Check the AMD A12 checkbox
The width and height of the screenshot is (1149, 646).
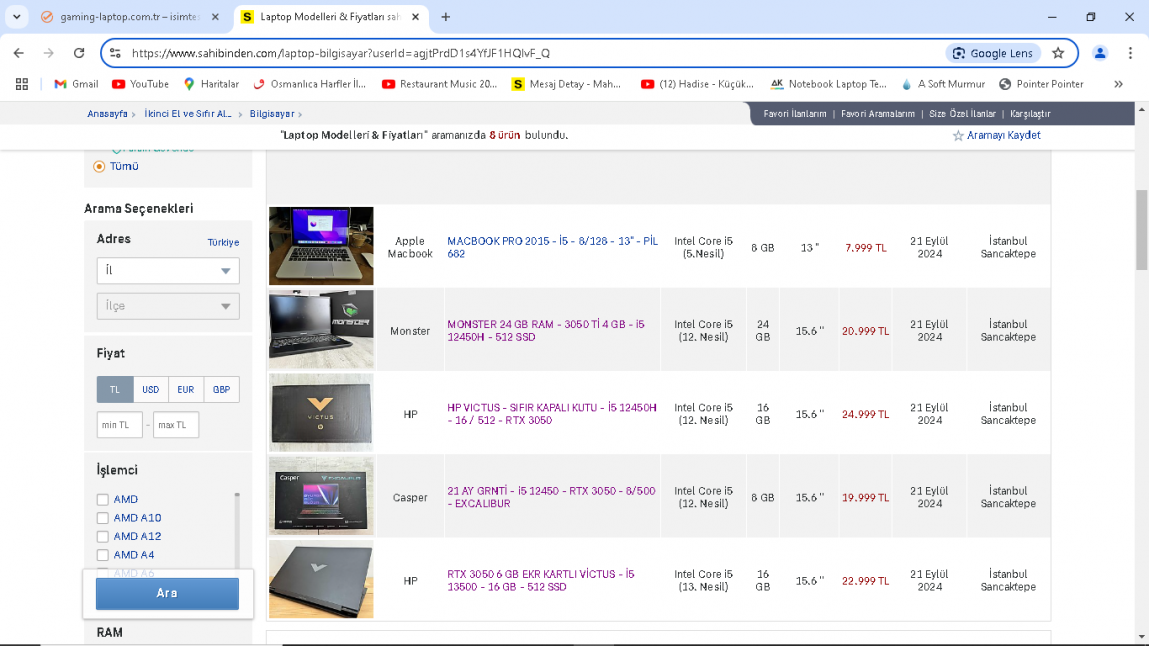103,537
